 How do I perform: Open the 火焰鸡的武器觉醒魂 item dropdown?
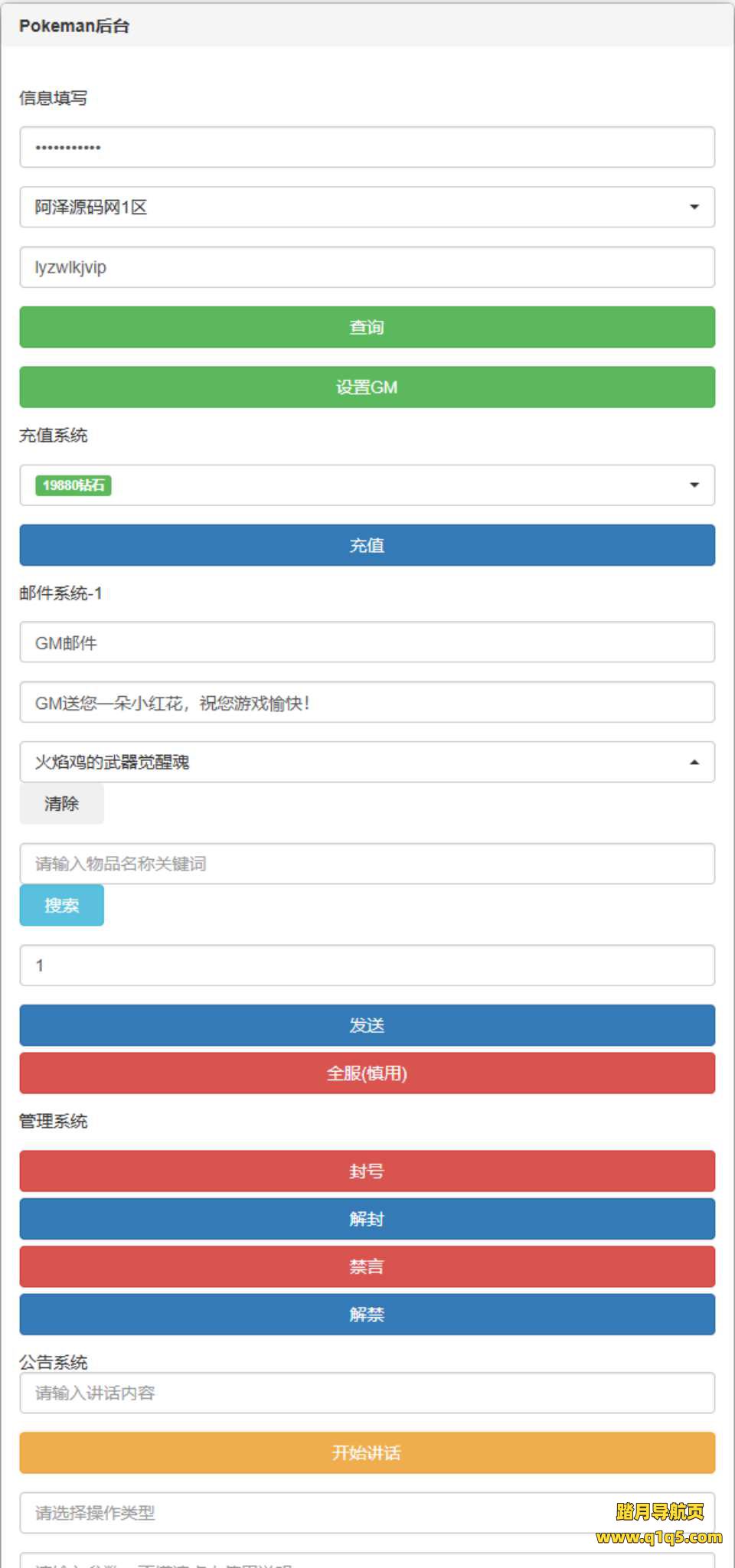tap(367, 763)
